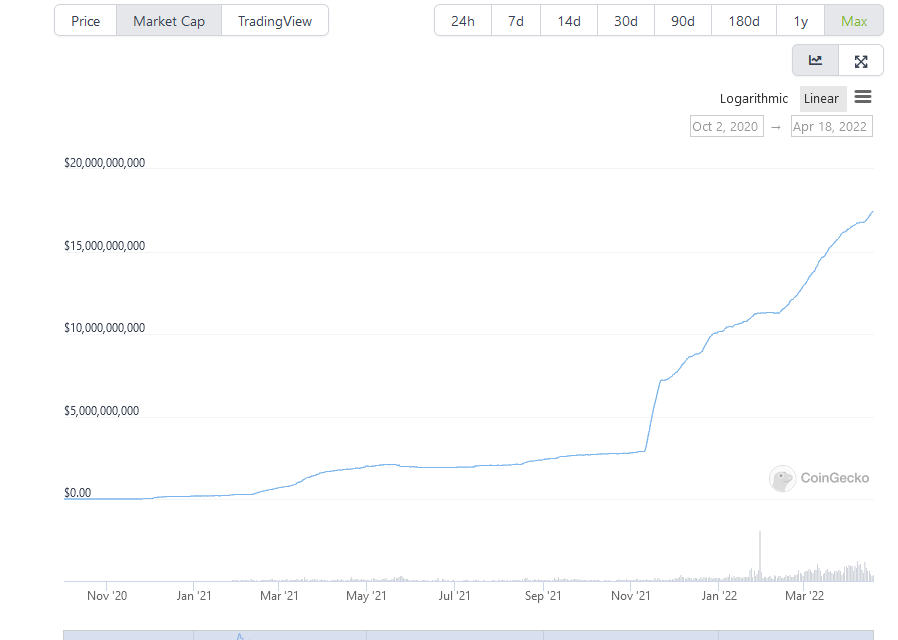Viewport: 898px width, 640px height.
Task: Switch to the Price tab
Action: [86, 21]
